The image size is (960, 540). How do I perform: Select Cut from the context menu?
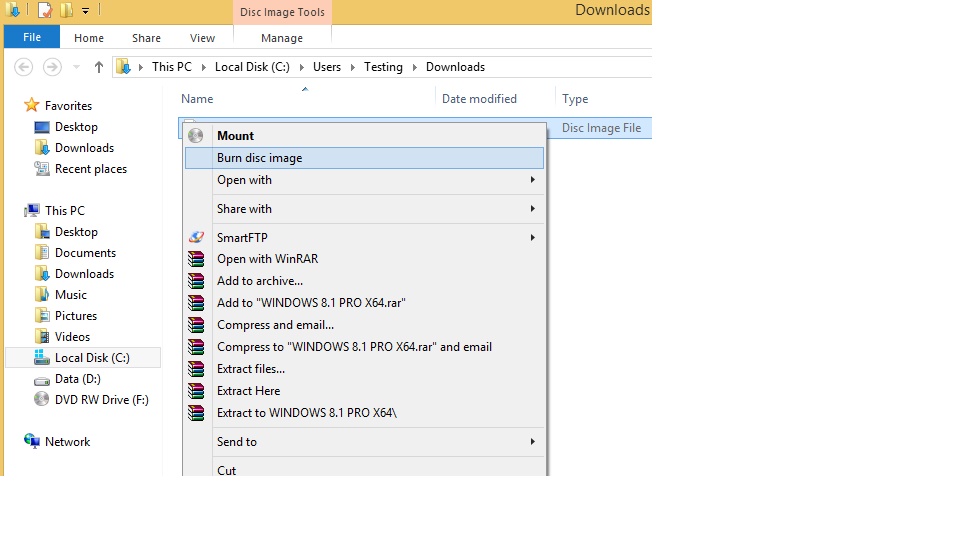pos(364,468)
